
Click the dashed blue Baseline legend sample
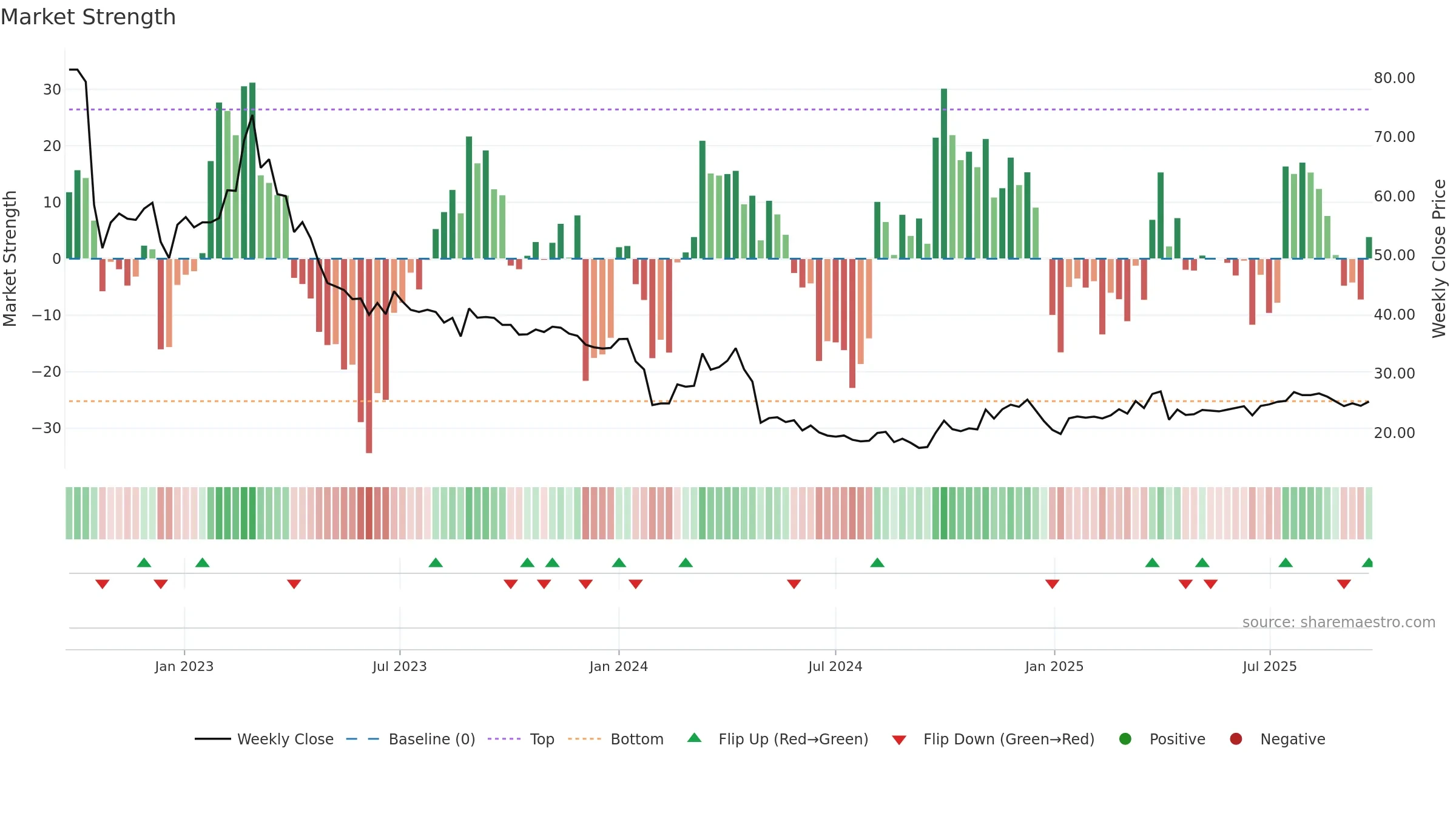tap(363, 739)
